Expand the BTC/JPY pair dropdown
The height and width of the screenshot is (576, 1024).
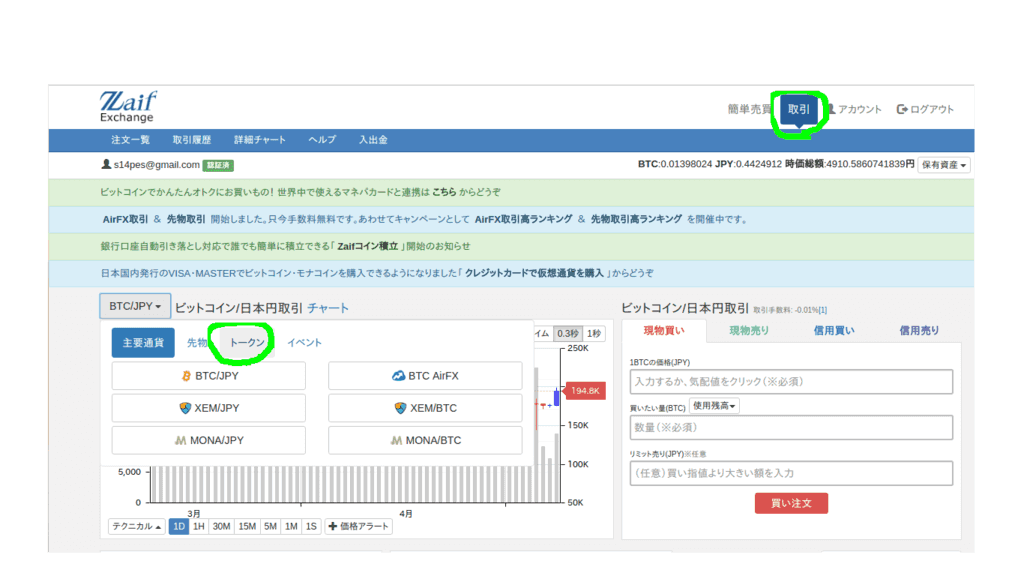134,306
